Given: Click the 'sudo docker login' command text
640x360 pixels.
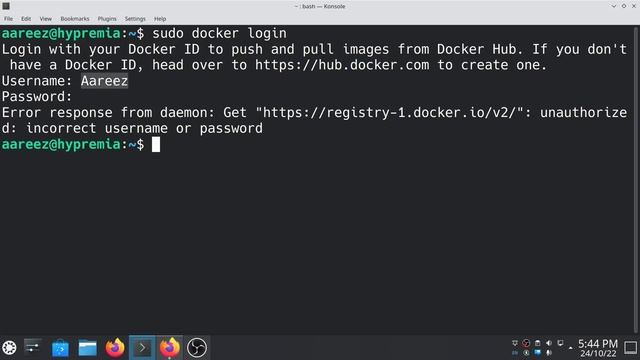Looking at the screenshot, I should tap(219, 33).
